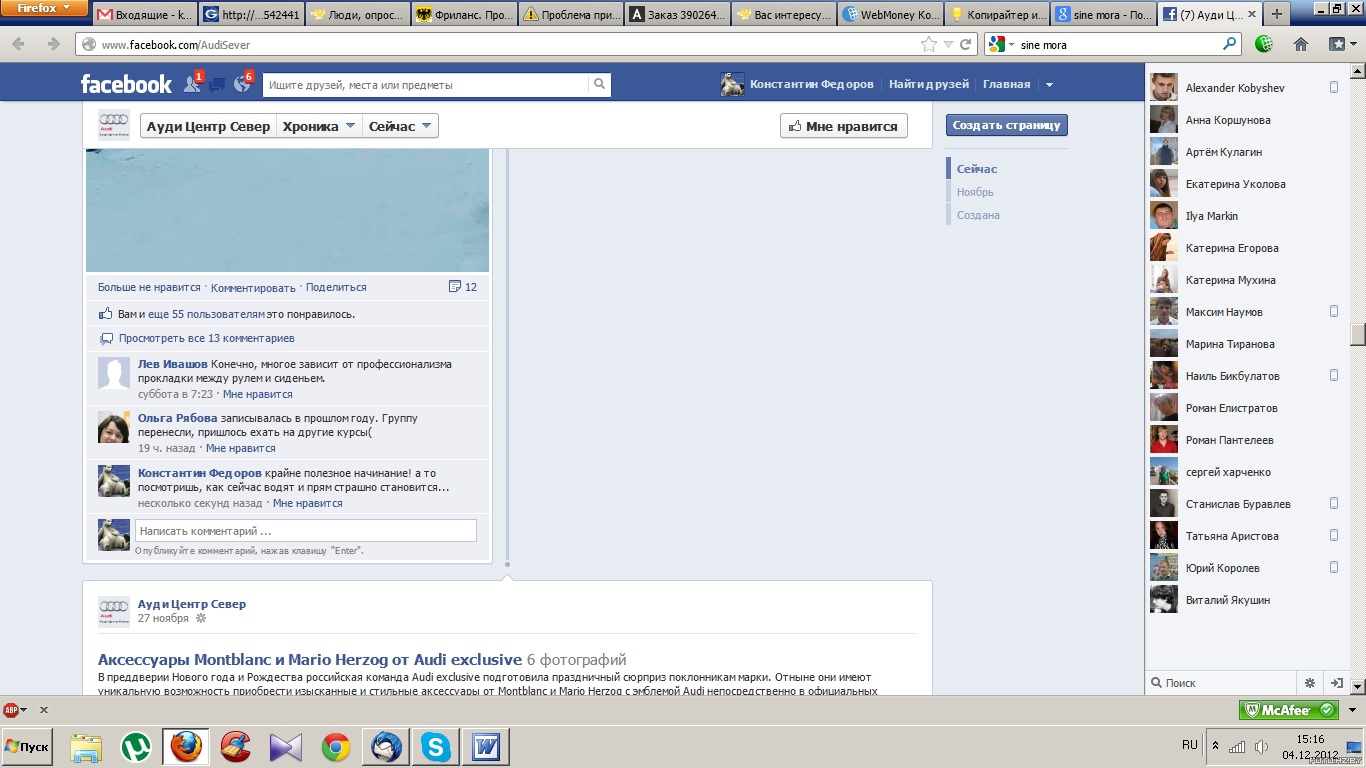The height and width of the screenshot is (768, 1366).
Task: Click the Пуск start button
Action: (x=27, y=747)
